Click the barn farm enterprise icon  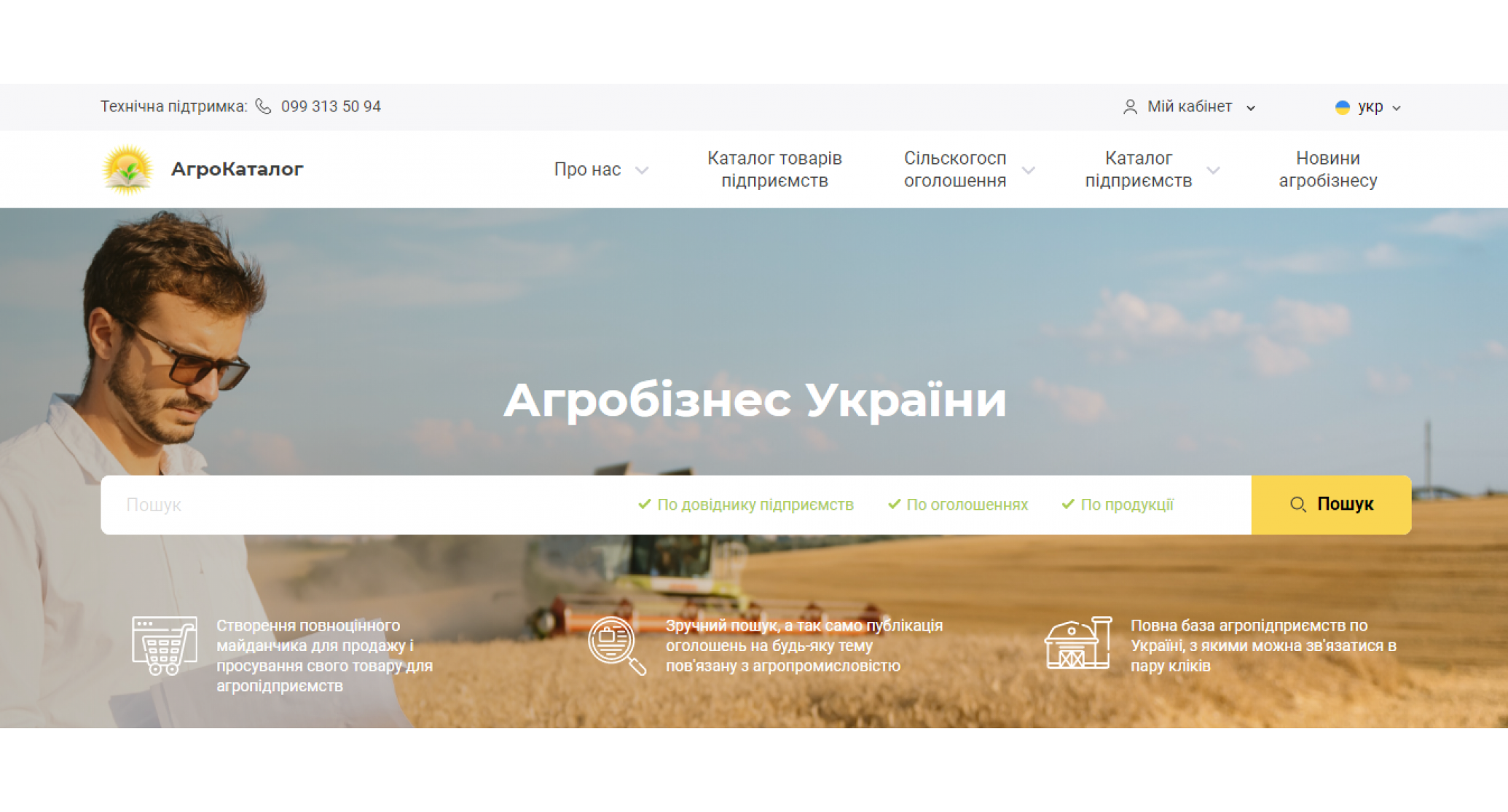1077,643
